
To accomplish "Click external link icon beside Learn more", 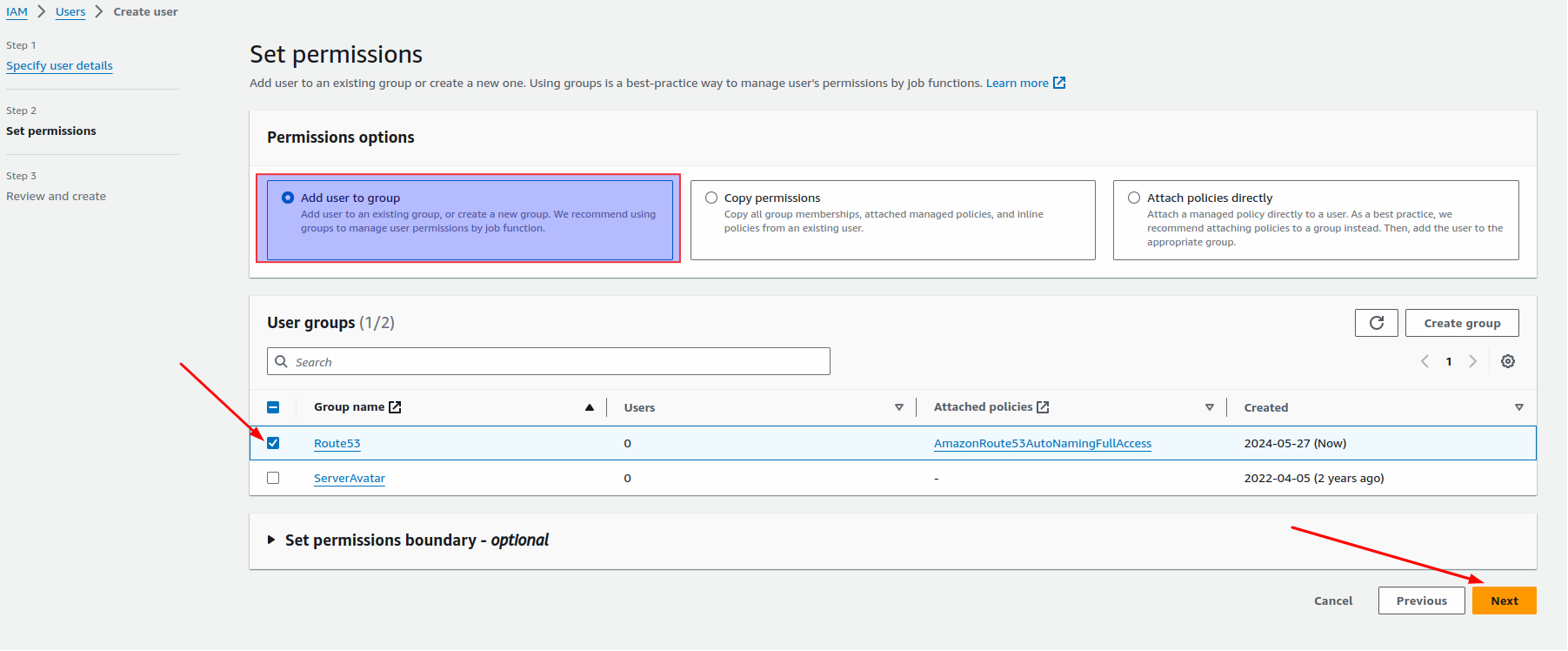I will (1059, 83).
